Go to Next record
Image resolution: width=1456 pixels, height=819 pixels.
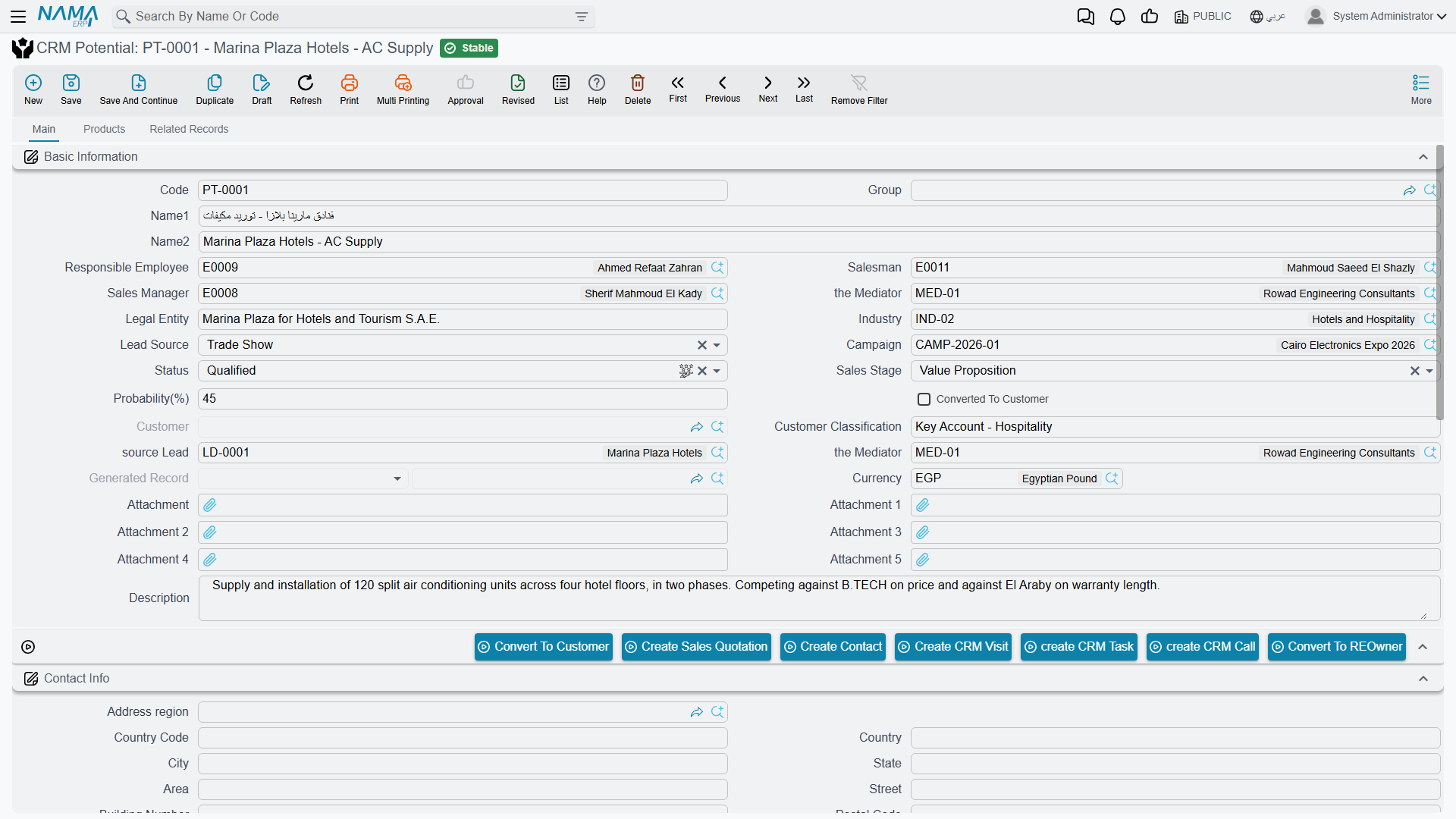[x=768, y=88]
